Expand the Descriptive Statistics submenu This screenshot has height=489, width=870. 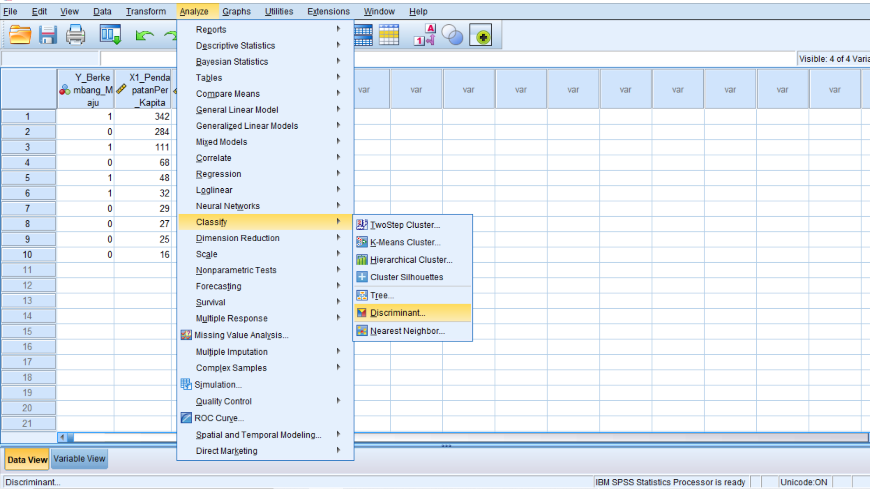click(x=235, y=46)
